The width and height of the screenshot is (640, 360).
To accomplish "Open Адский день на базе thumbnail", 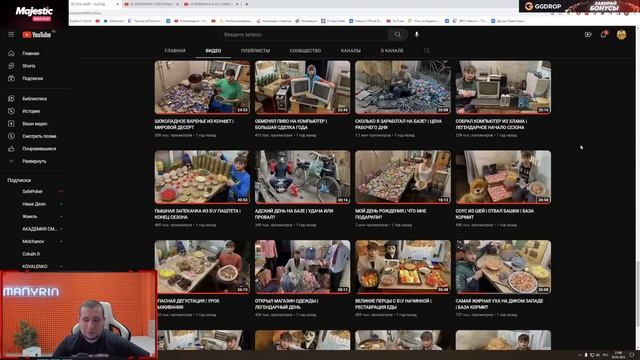I will pyautogui.click(x=302, y=177).
